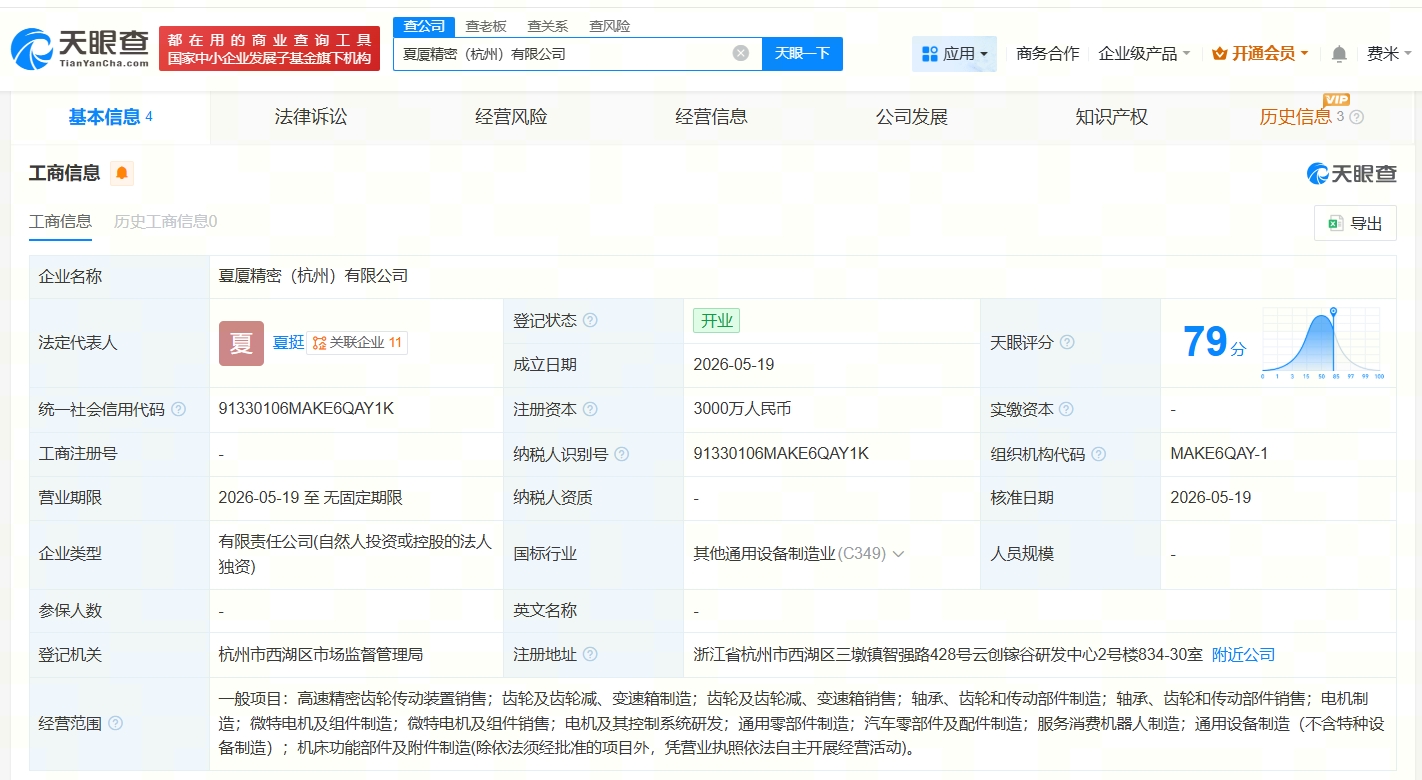Image resolution: width=1422 pixels, height=780 pixels.
Task: Click the help icon next to 统一社会信用代码
Action: pos(178,410)
